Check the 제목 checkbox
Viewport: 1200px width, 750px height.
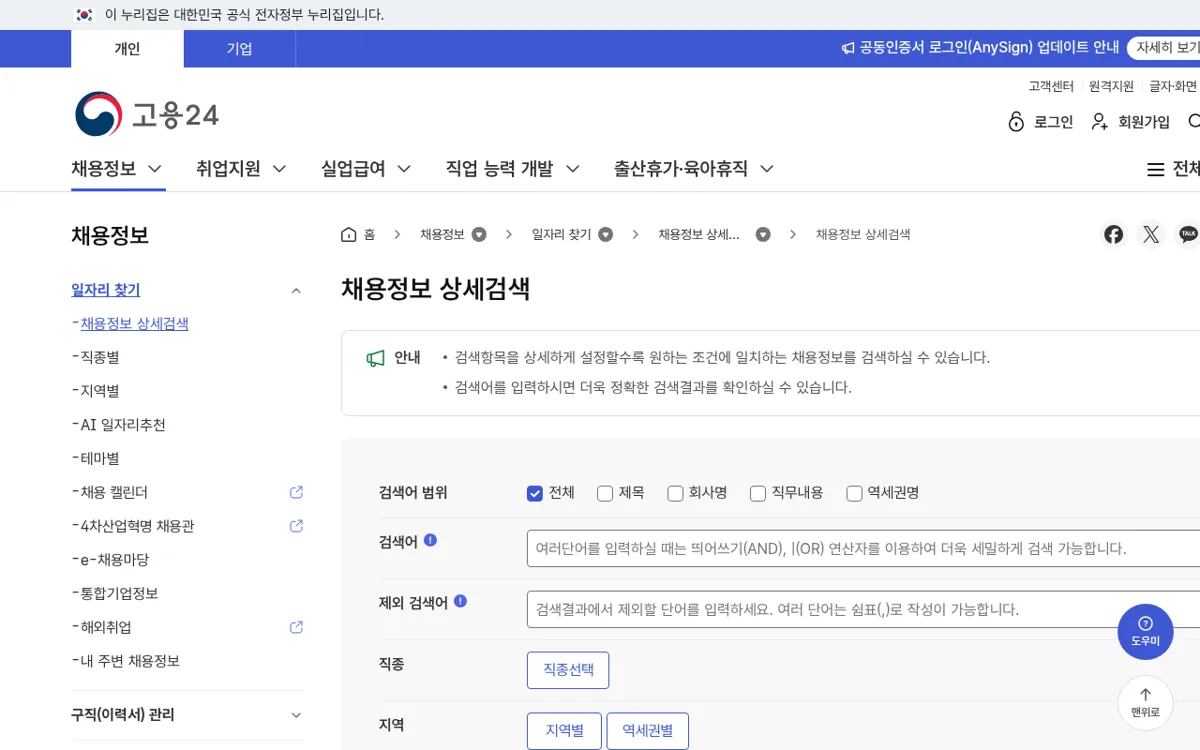click(605, 493)
